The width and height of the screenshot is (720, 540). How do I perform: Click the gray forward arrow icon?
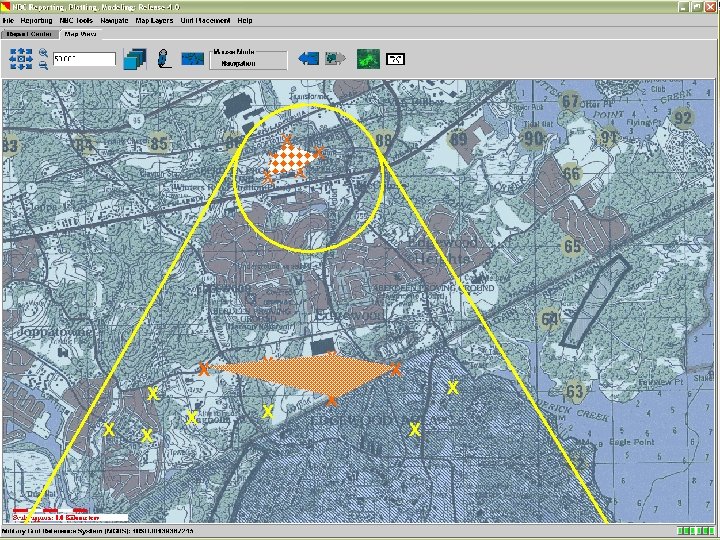click(x=335, y=58)
